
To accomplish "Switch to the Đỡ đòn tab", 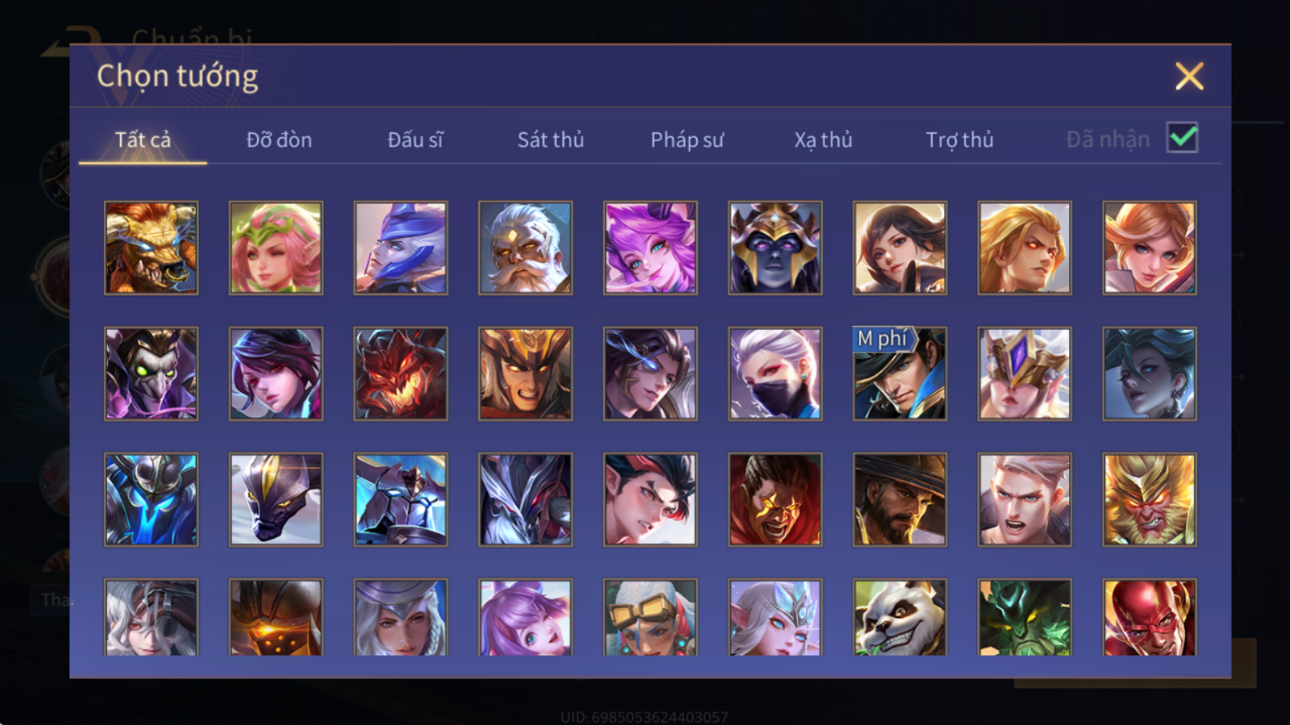I will tap(279, 140).
